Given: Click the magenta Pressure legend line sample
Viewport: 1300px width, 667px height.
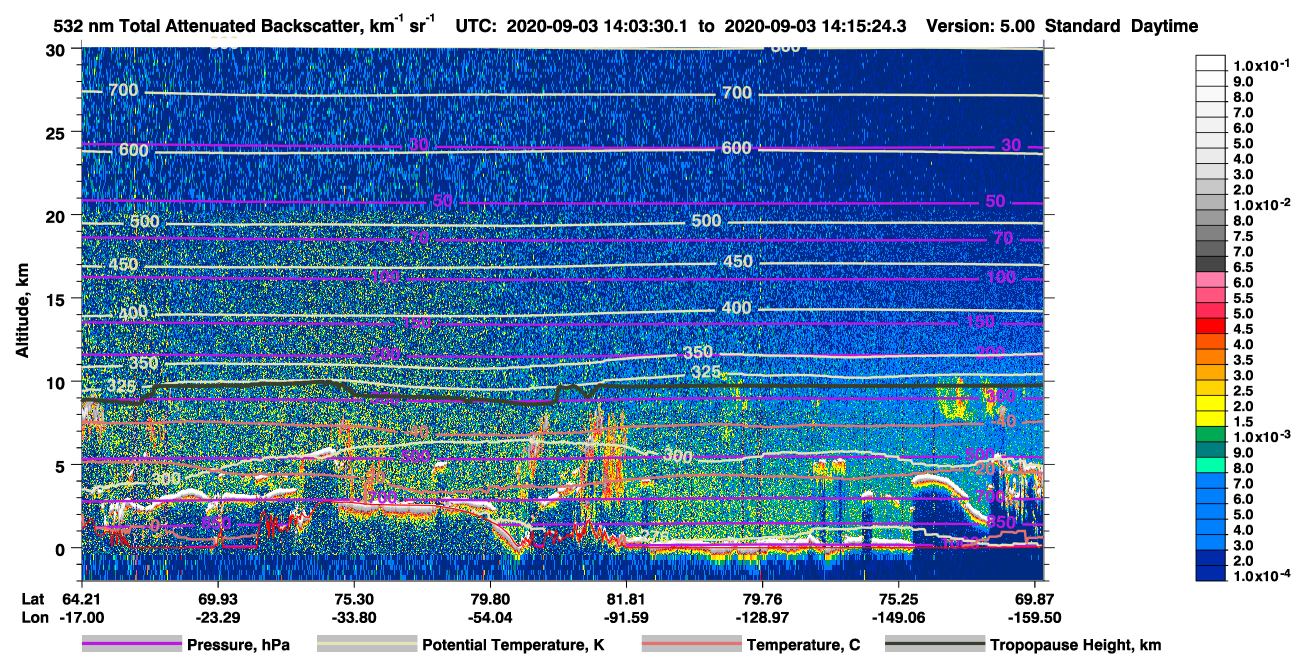Looking at the screenshot, I should [131, 645].
